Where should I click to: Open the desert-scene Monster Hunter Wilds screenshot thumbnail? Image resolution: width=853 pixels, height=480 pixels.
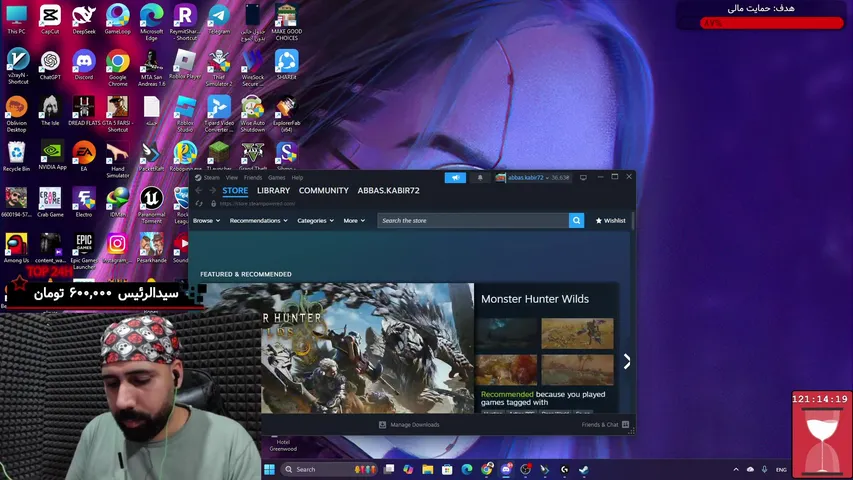[x=577, y=334]
